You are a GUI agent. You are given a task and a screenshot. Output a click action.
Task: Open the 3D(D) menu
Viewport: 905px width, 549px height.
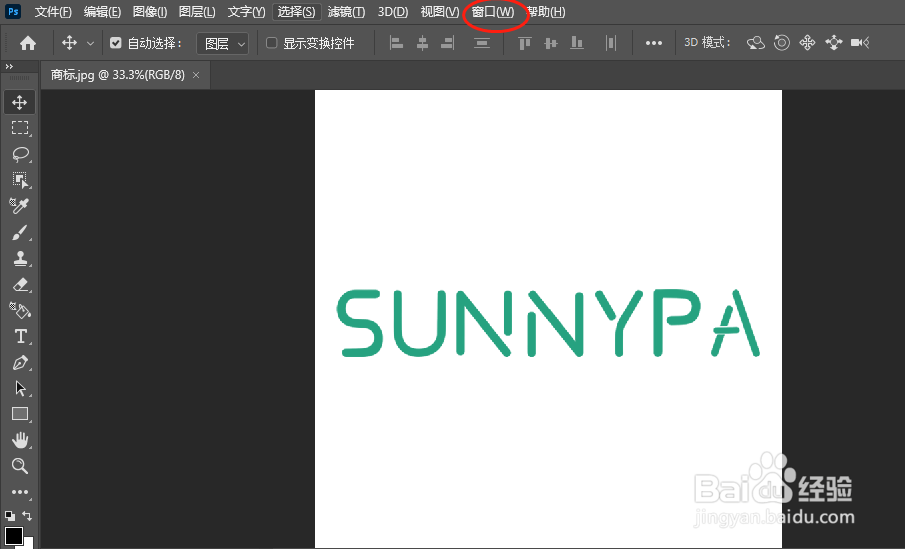click(x=392, y=12)
